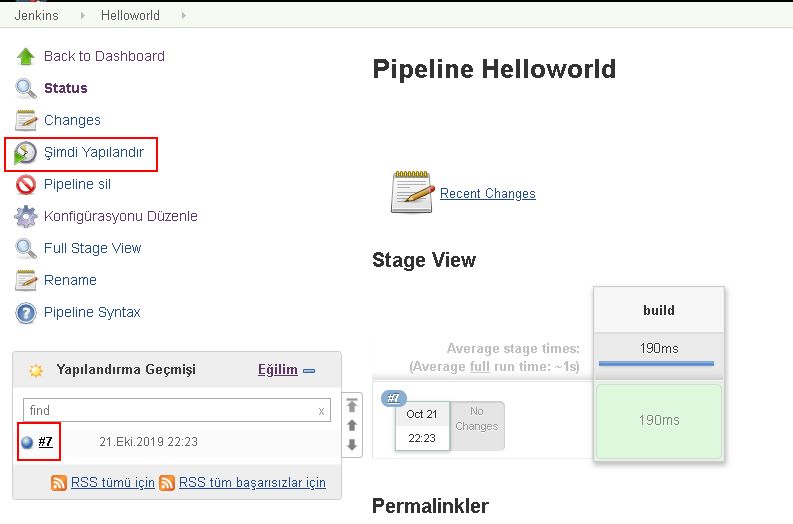Click the full underlined word in average run time
This screenshot has height=524, width=793.
click(x=479, y=366)
